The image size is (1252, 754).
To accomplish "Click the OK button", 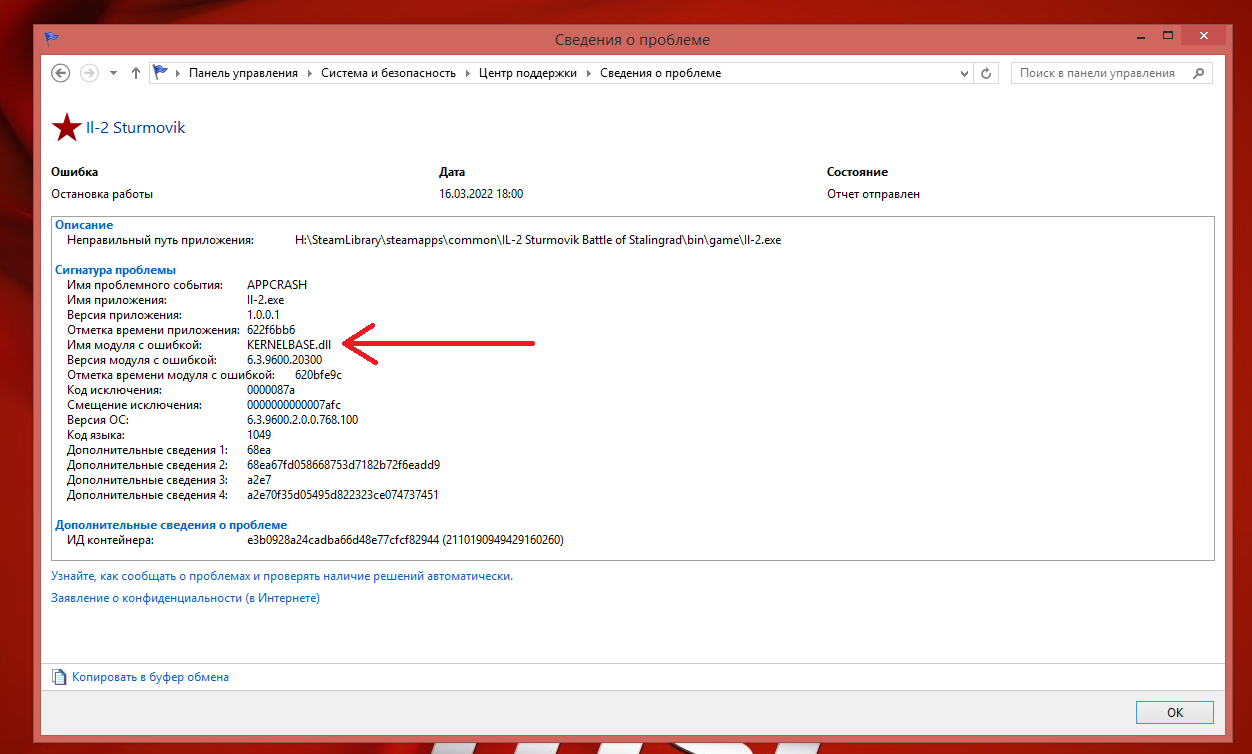I will [1175, 712].
